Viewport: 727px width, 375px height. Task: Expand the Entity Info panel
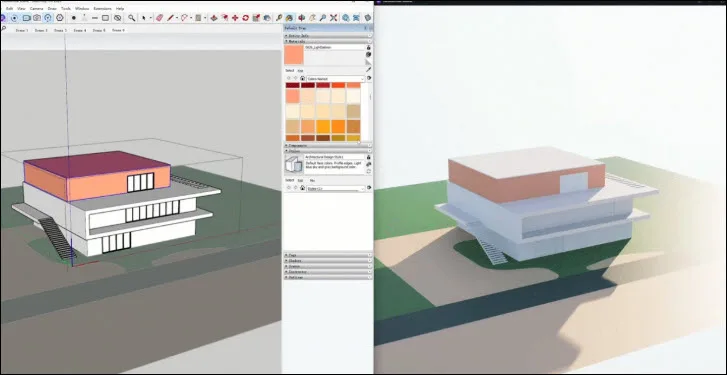pyautogui.click(x=328, y=36)
